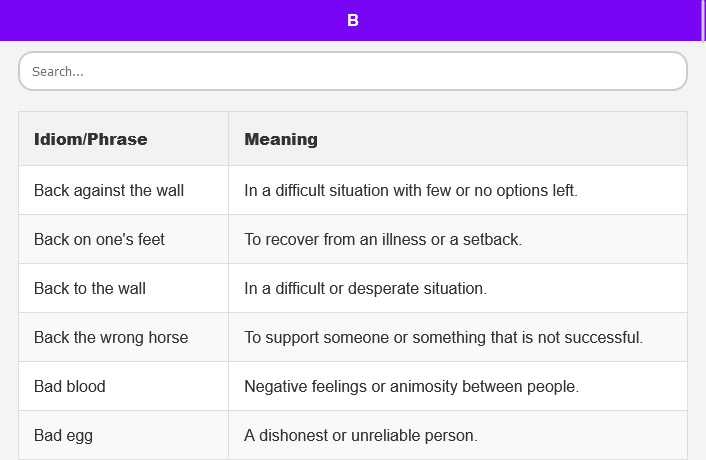Click the scrollbar at top right edge

pyautogui.click(x=703, y=20)
